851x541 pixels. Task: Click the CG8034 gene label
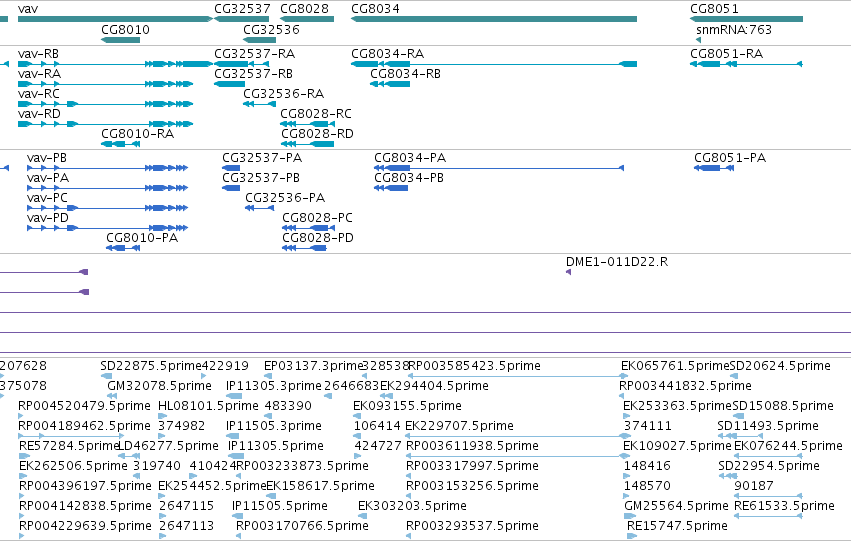(376, 9)
